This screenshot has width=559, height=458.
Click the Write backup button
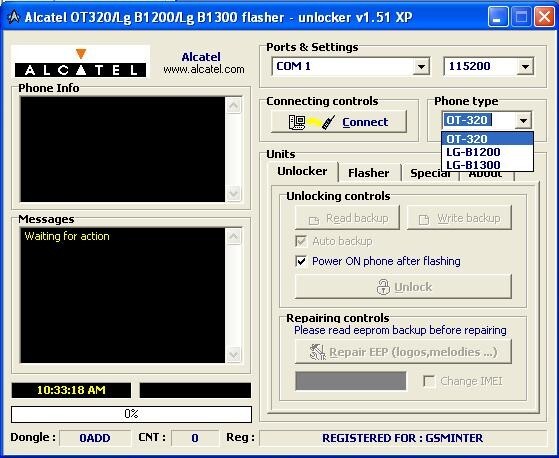(459, 218)
